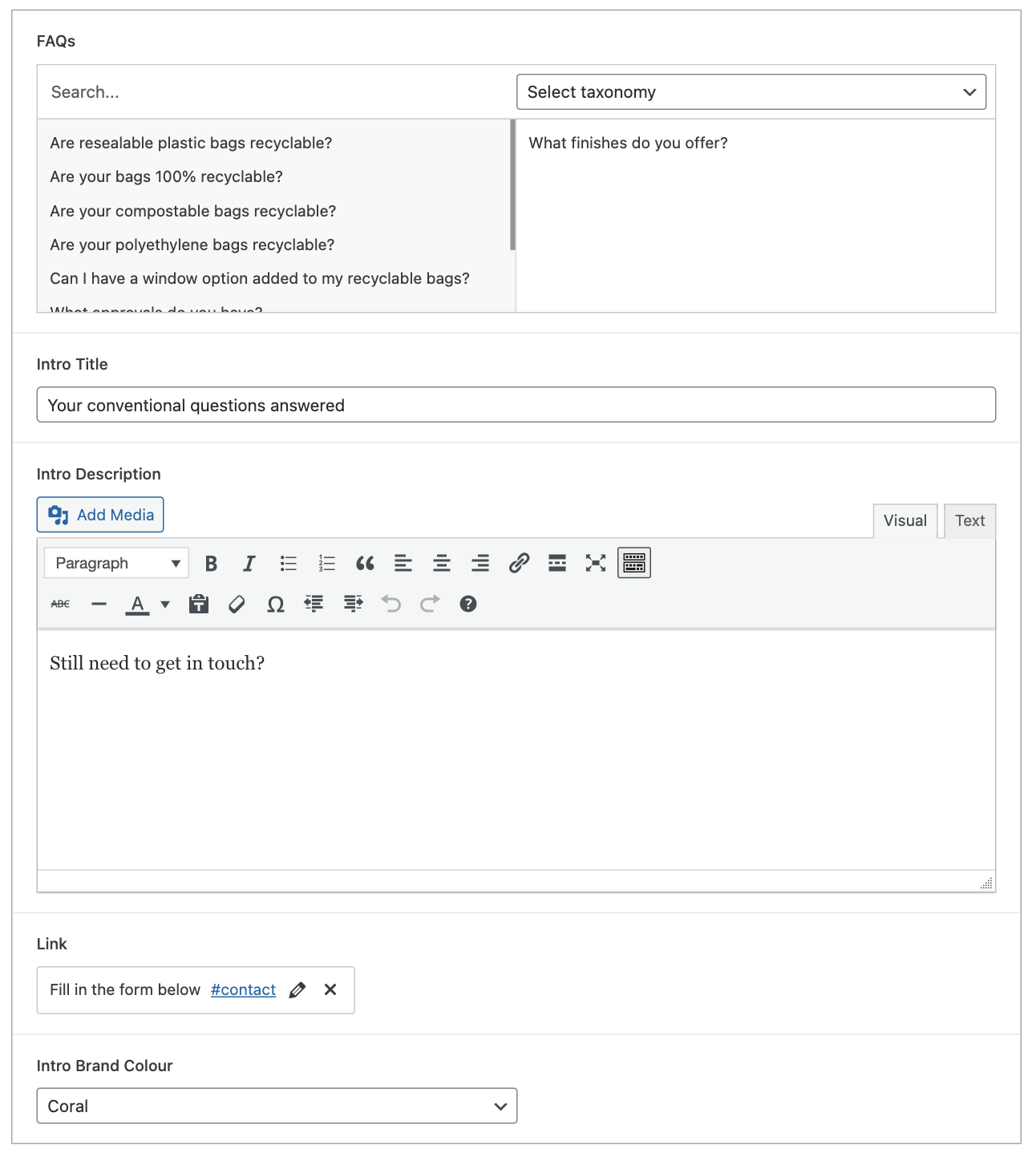Click the FAQs Search field
Viewport: 1036px width, 1161px height.
[x=276, y=92]
